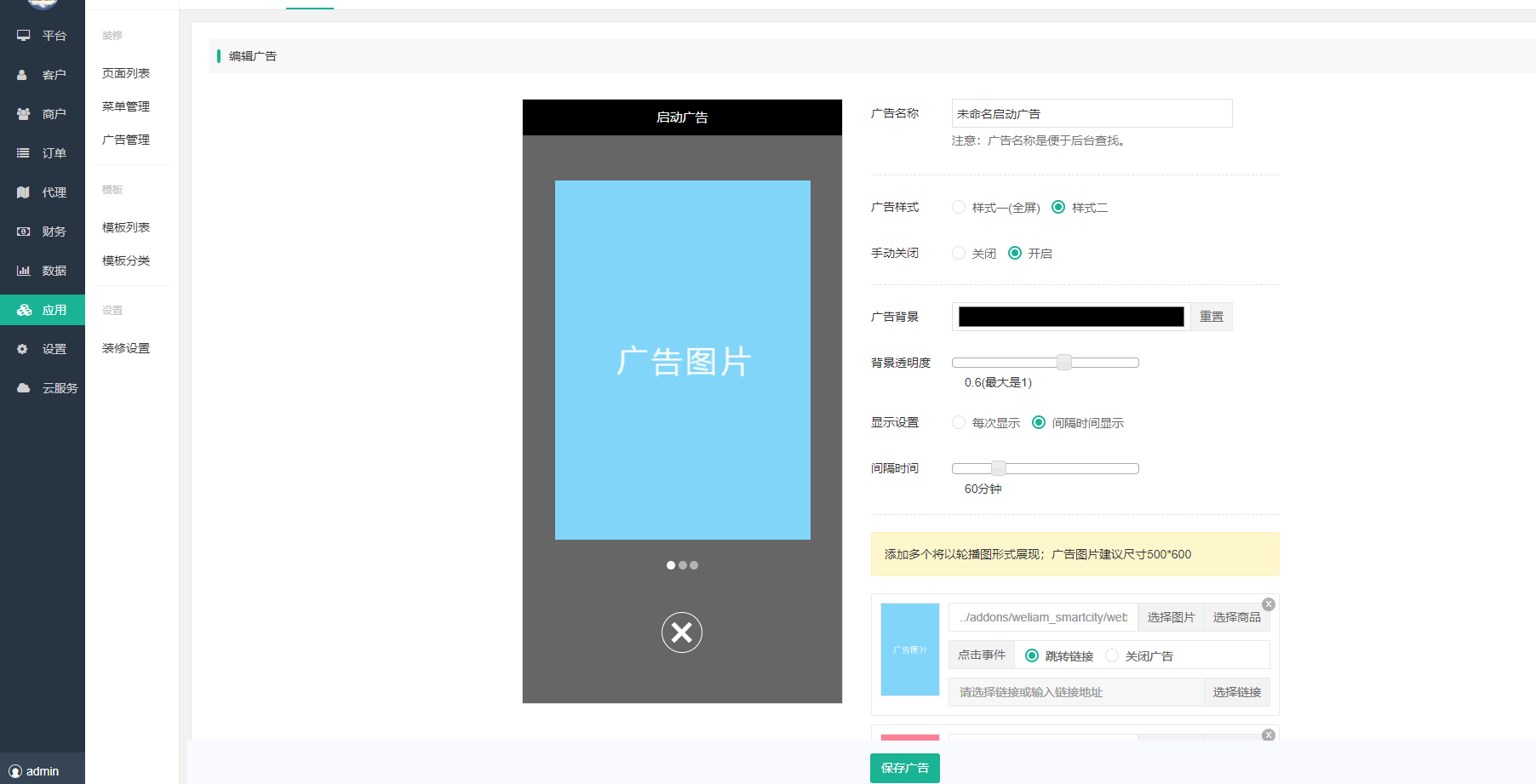
Task: Click the link address input field
Action: point(1076,692)
